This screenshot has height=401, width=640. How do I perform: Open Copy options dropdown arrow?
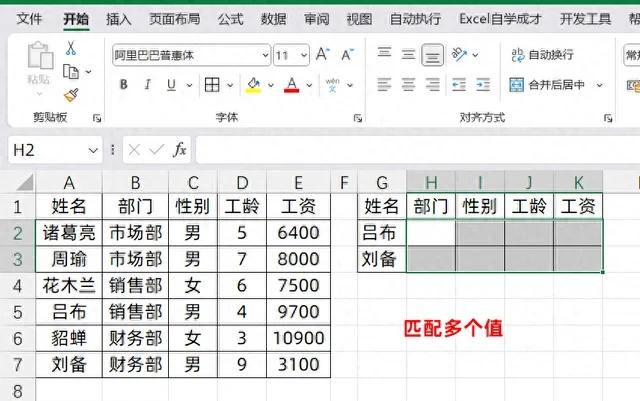(x=89, y=72)
